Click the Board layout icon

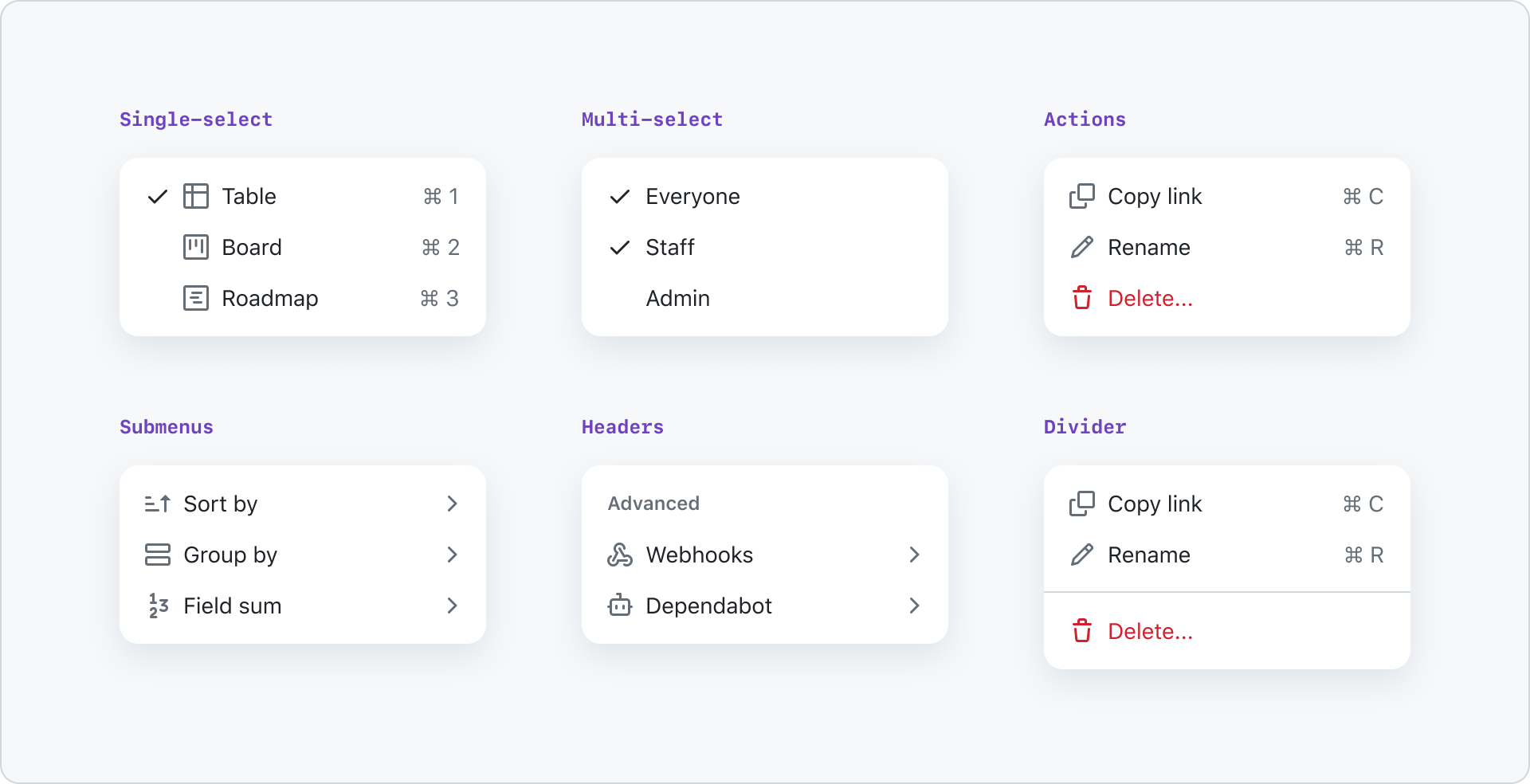tap(196, 247)
